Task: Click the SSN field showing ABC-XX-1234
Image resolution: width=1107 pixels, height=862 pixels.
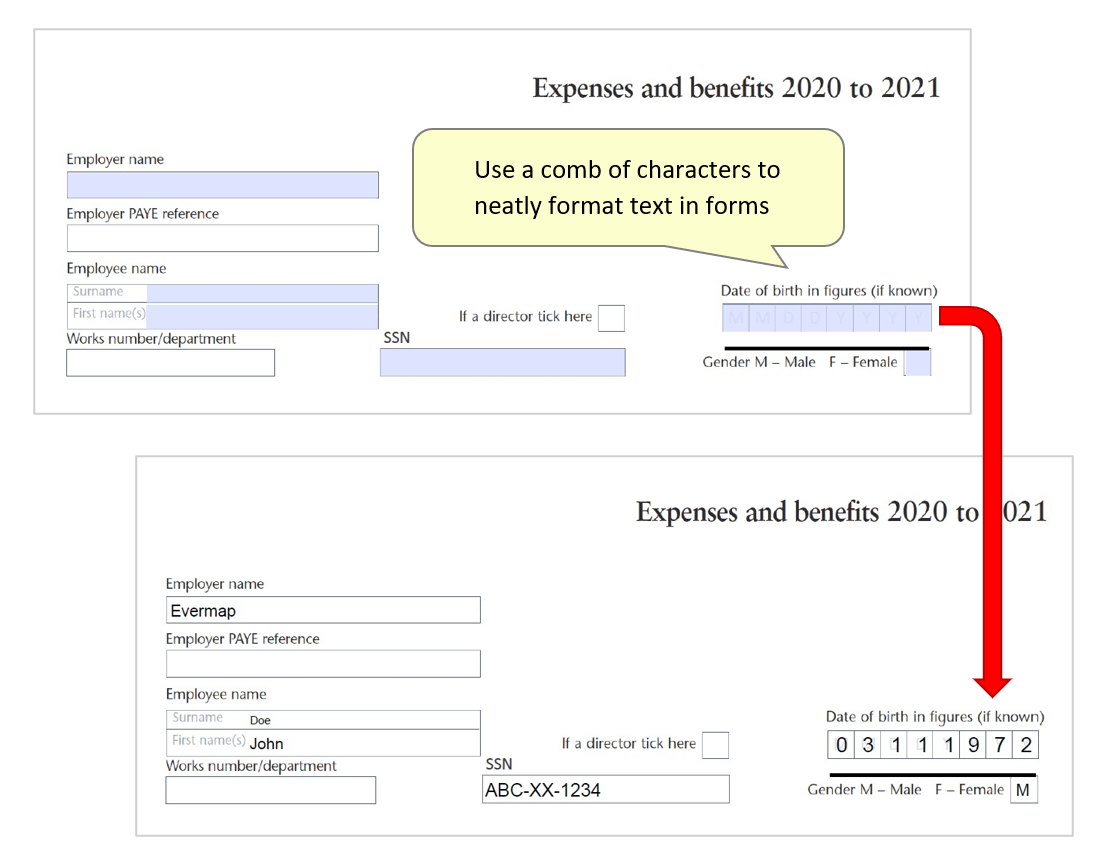Action: 605,790
